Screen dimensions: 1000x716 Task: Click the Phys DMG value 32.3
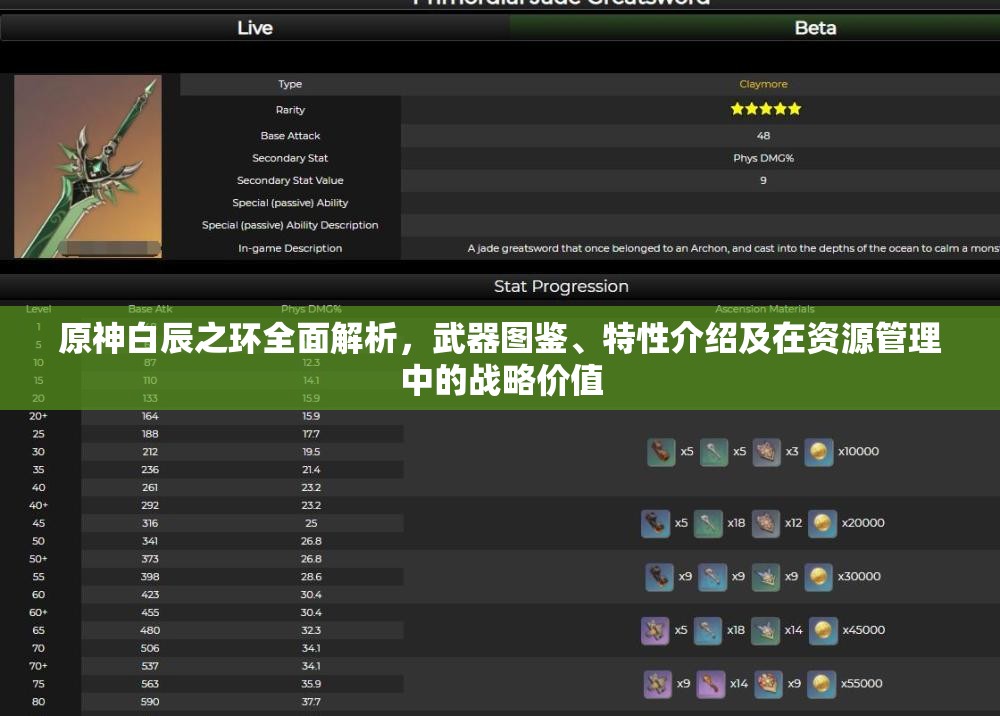tap(311, 630)
